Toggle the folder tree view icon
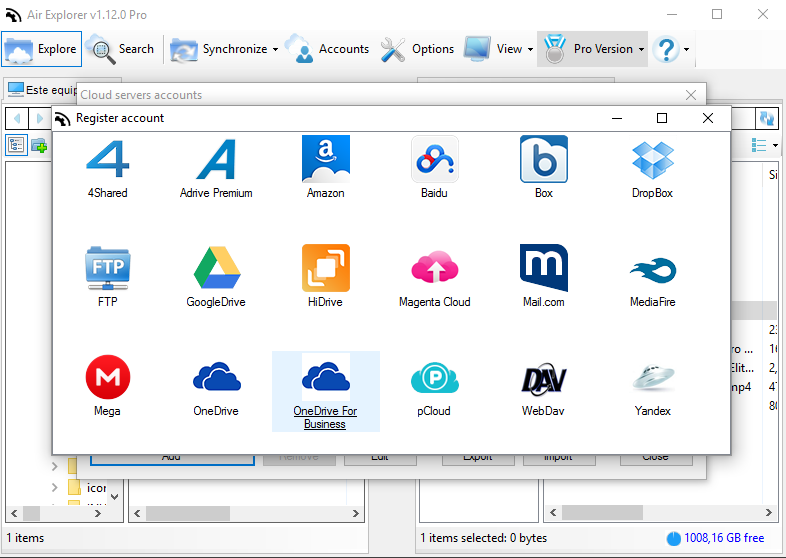The width and height of the screenshot is (786, 558). (x=16, y=145)
